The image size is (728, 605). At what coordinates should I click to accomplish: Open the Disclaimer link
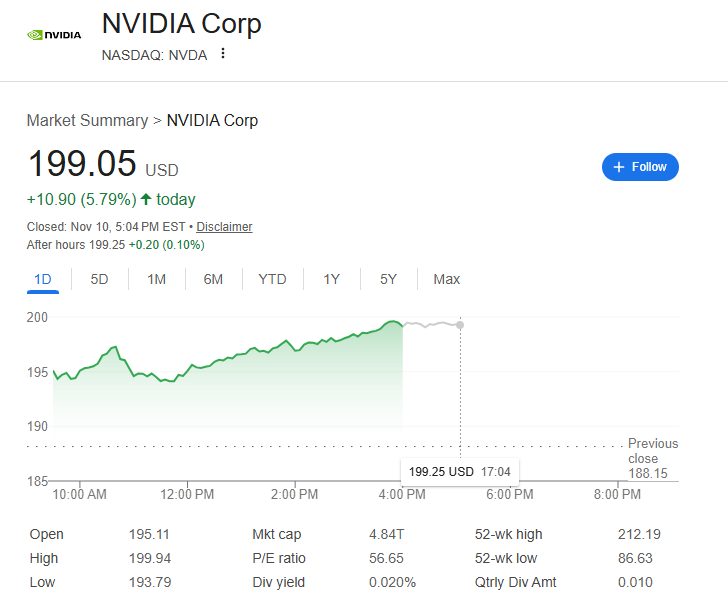224,227
